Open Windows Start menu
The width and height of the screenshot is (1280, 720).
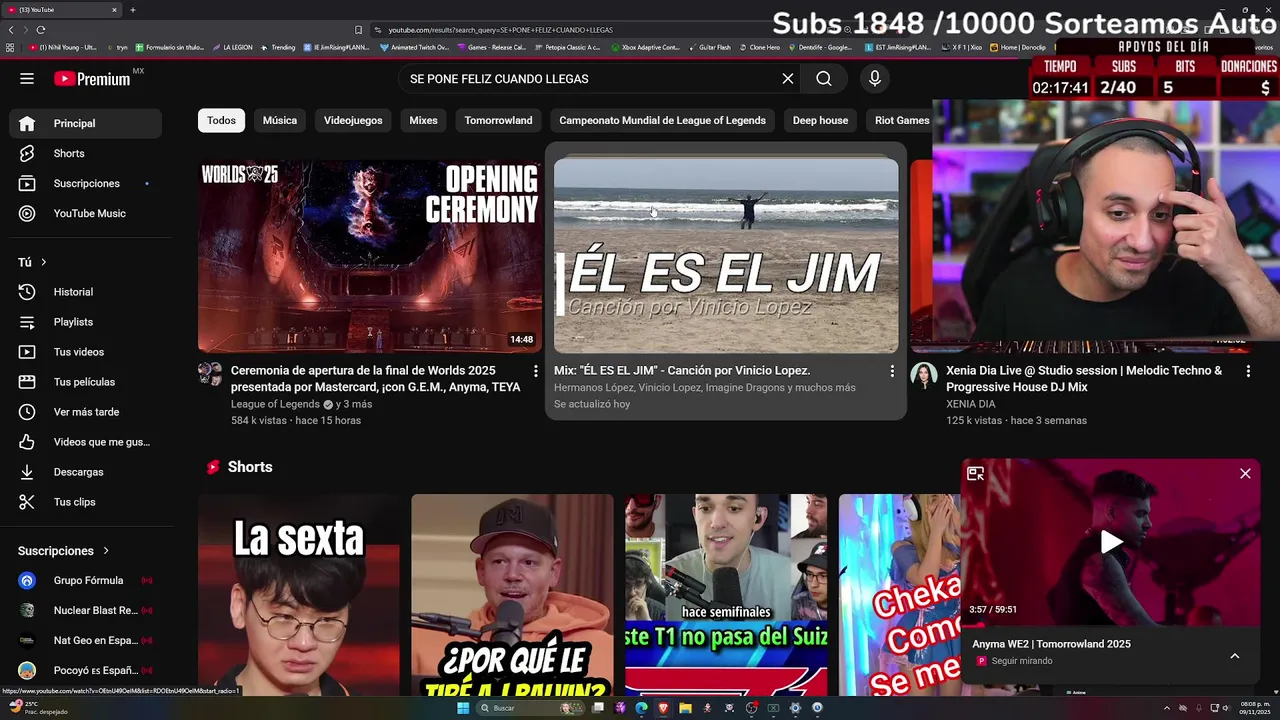463,708
